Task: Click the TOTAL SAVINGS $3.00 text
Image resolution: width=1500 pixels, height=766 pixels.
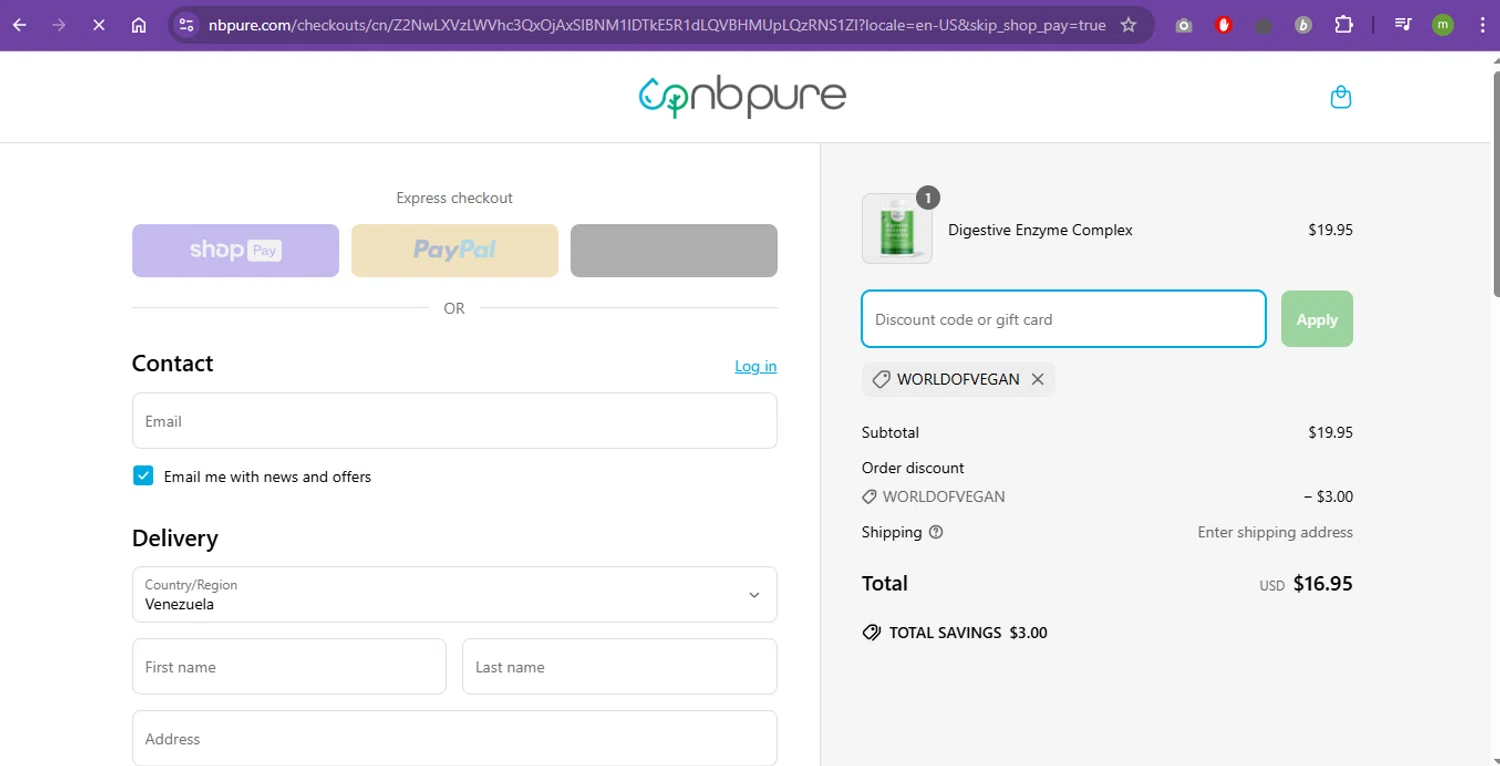Action: coord(968,633)
